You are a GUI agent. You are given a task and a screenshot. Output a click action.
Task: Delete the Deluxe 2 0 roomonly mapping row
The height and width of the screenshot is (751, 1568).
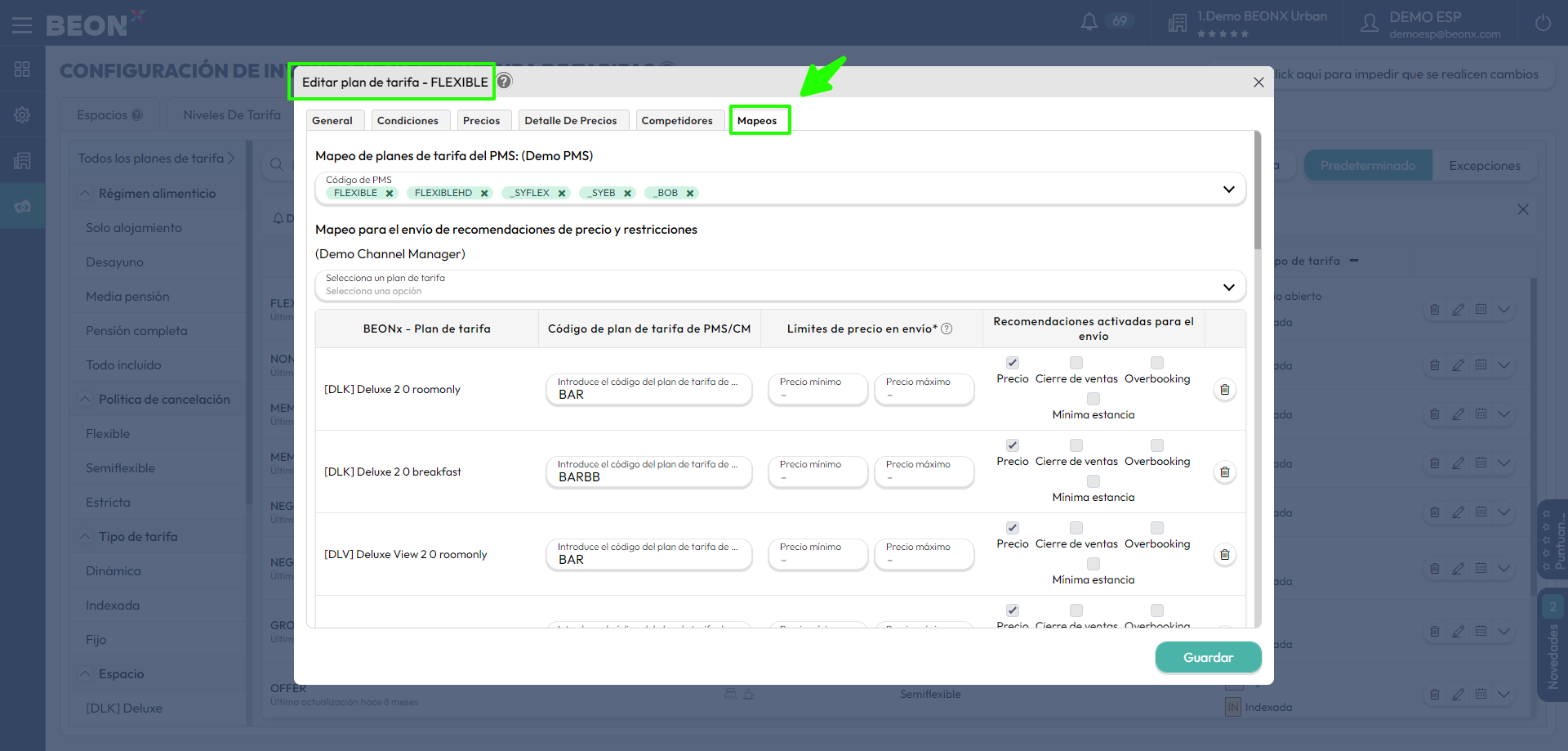1225,390
